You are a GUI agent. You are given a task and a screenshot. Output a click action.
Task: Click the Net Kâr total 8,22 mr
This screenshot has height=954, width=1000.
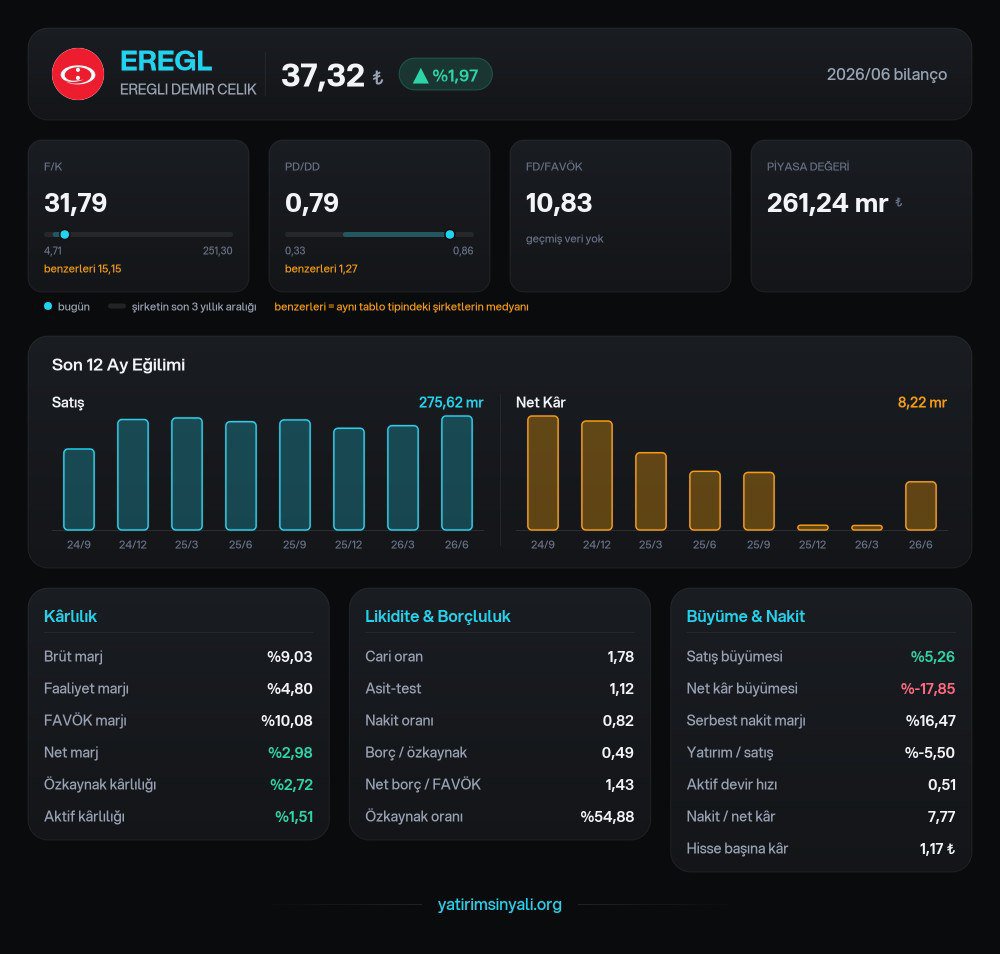pyautogui.click(x=922, y=402)
